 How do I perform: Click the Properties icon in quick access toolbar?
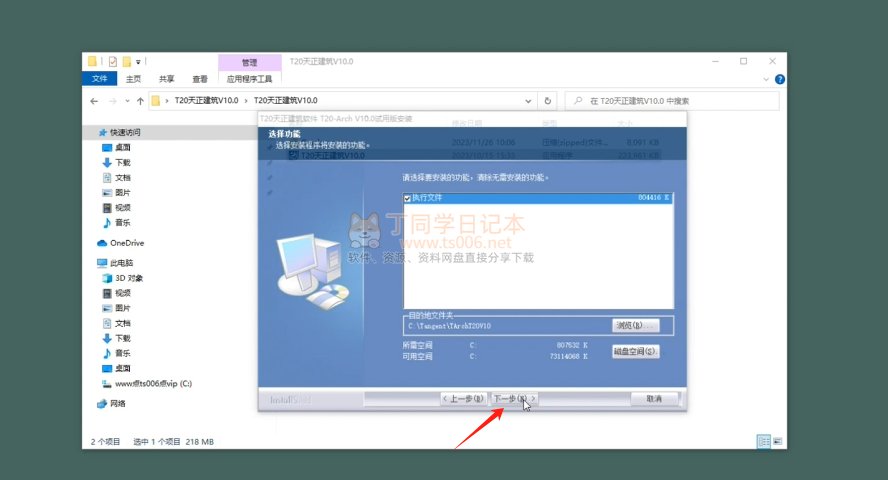pos(113,61)
